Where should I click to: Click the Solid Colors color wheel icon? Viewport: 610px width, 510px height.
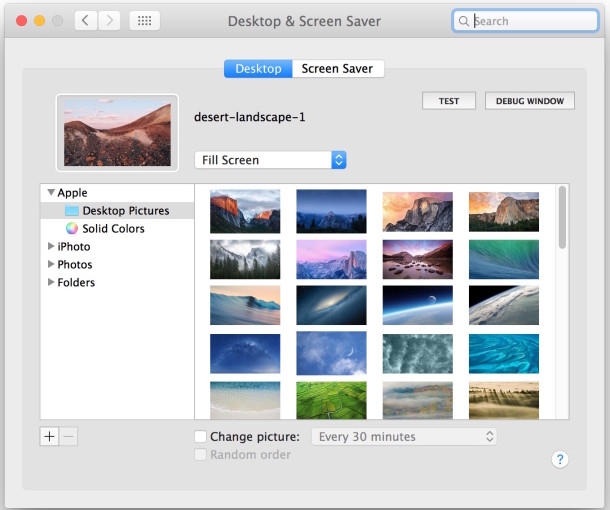72,228
